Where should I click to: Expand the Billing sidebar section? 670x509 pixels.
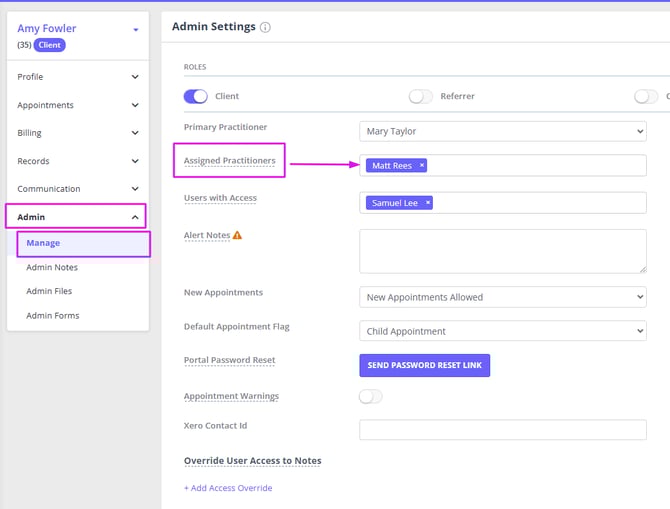tap(76, 133)
